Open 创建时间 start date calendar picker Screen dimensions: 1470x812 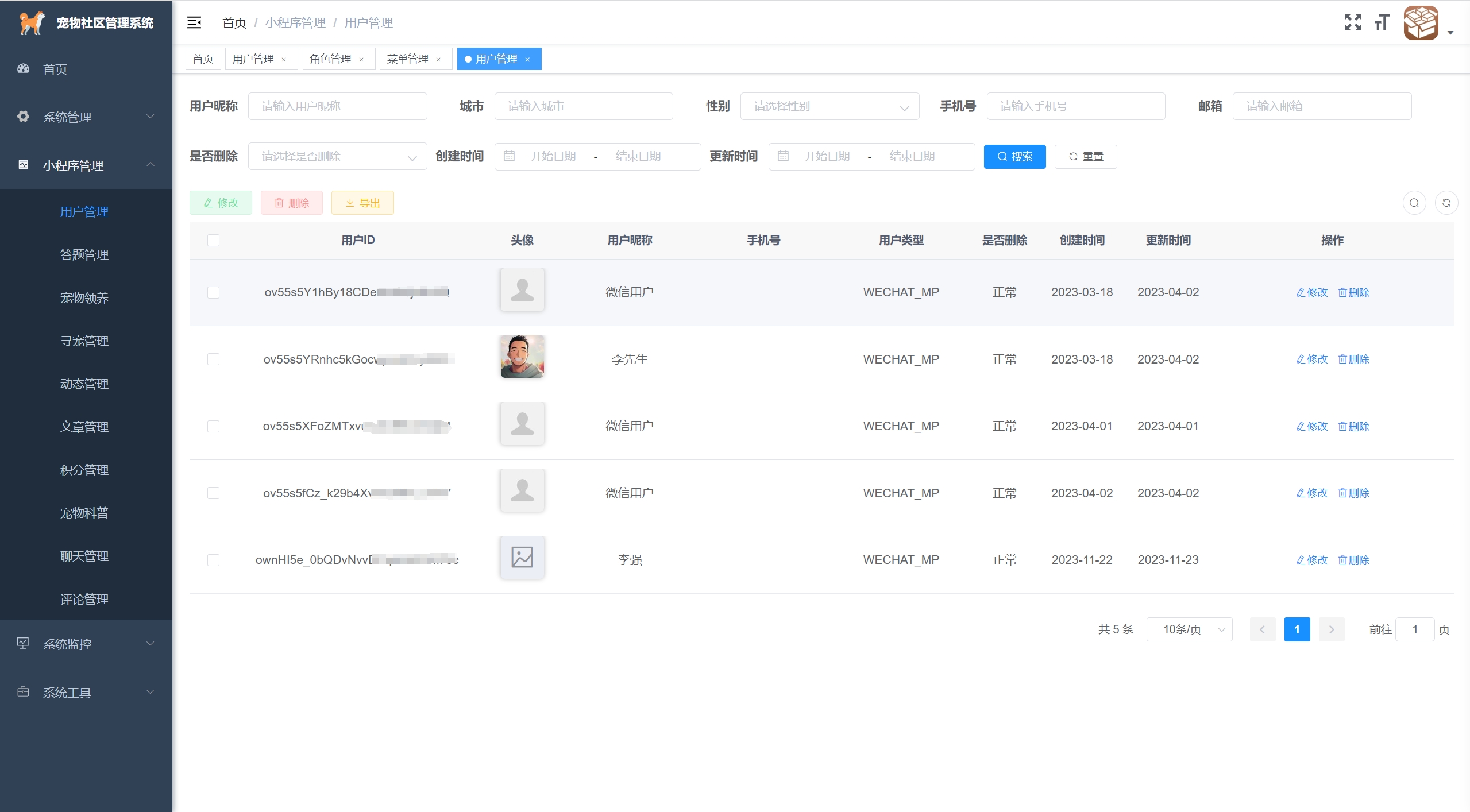(553, 156)
